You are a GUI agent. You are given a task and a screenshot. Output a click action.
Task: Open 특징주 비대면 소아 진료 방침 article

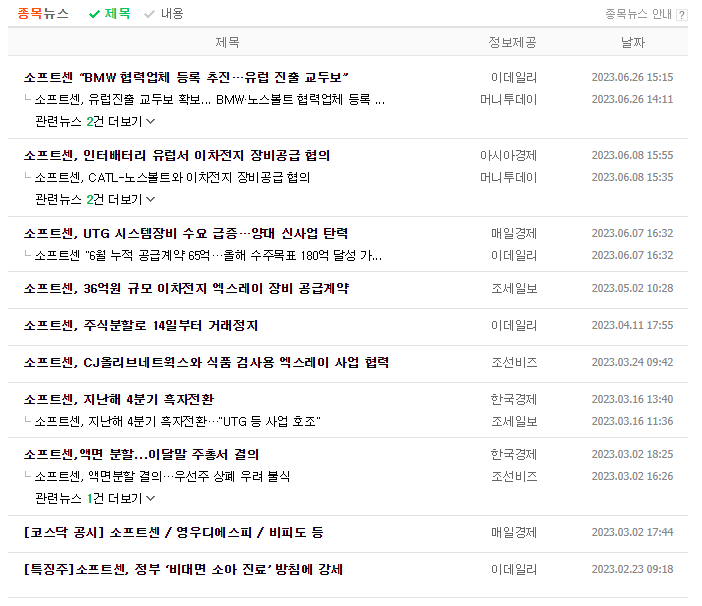pyautogui.click(x=183, y=569)
